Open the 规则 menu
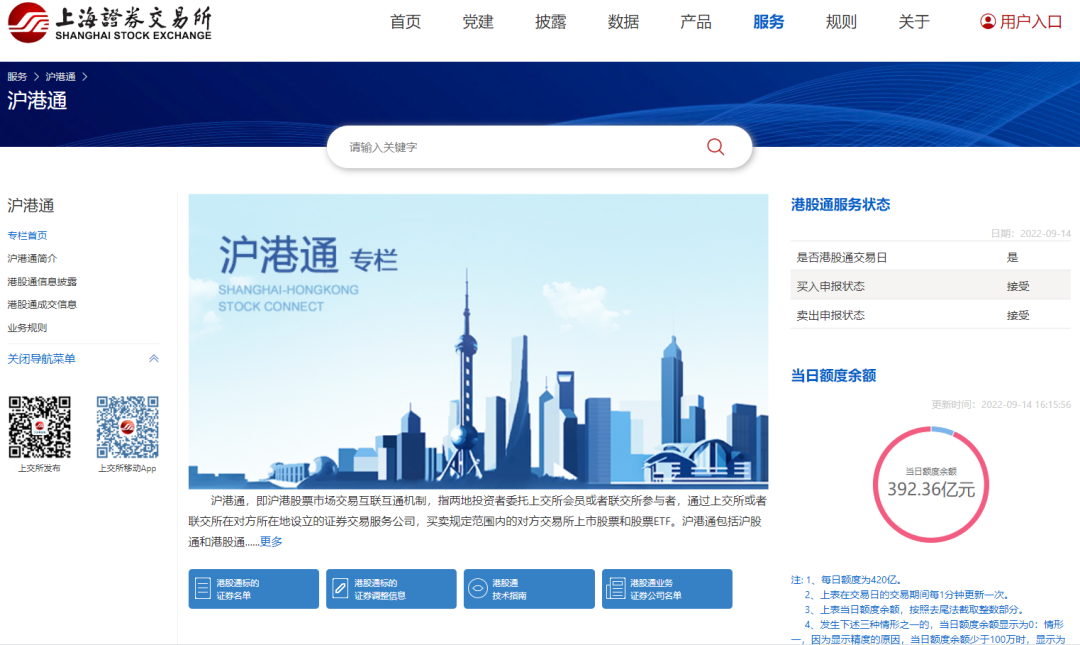Image resolution: width=1080 pixels, height=645 pixels. 841,22
